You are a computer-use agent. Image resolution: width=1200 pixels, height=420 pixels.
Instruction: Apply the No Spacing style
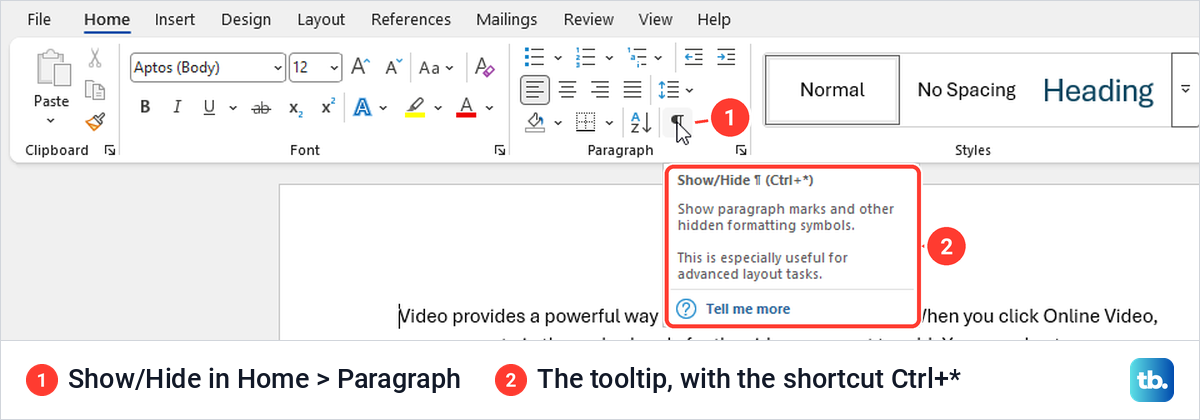coord(966,90)
